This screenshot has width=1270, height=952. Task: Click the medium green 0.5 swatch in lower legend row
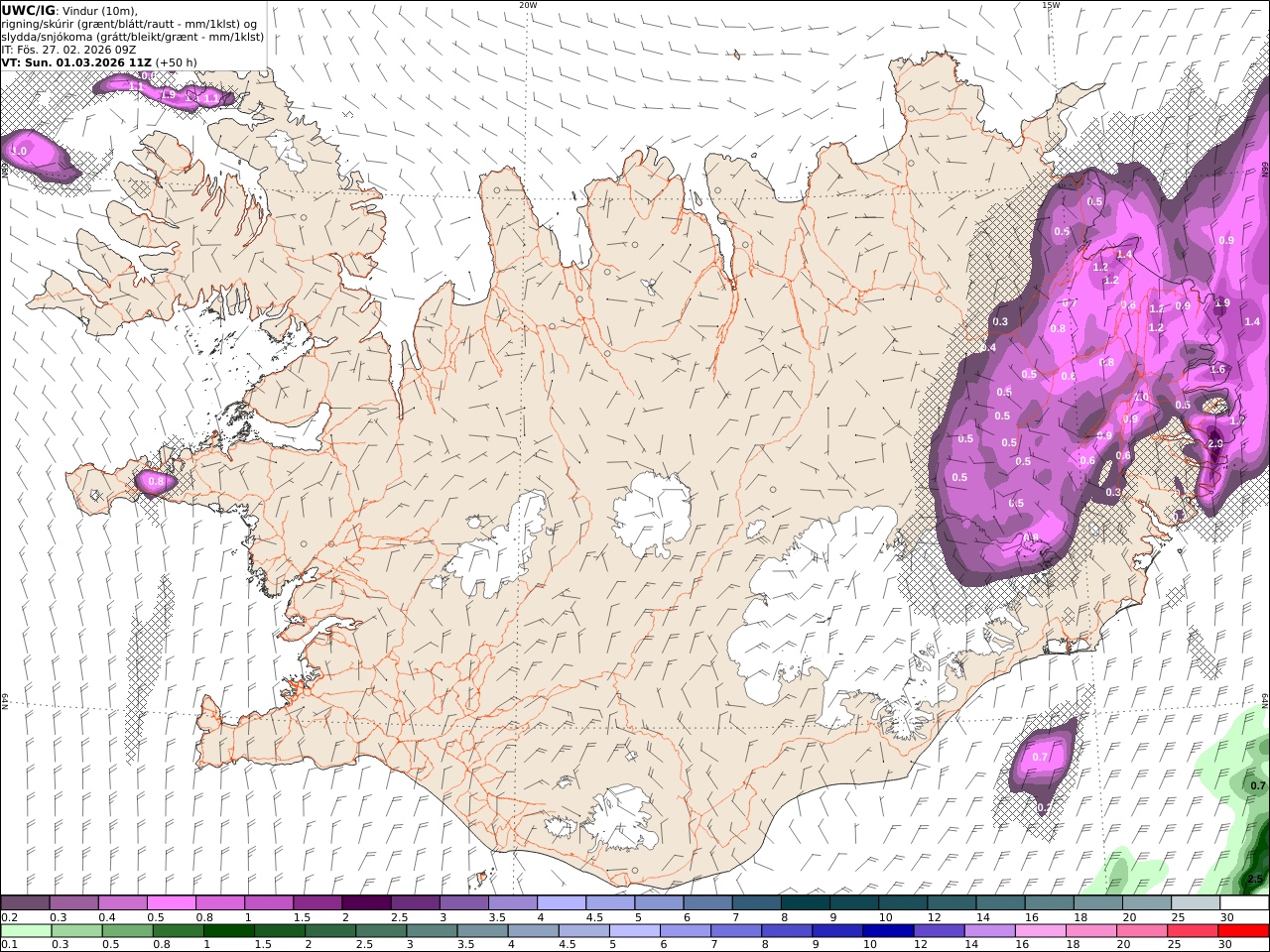click(x=128, y=930)
